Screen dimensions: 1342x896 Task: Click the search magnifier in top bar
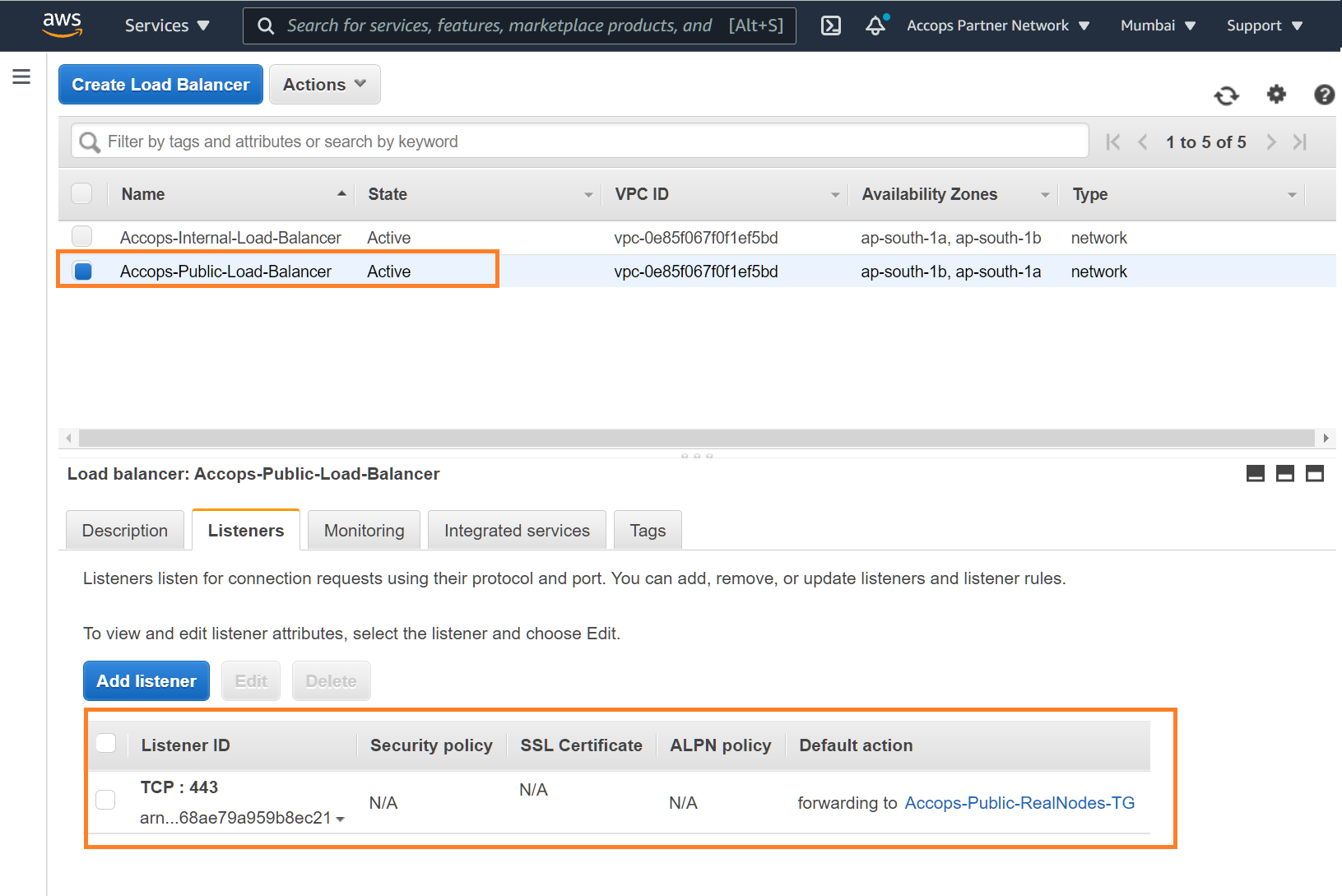pyautogui.click(x=266, y=26)
